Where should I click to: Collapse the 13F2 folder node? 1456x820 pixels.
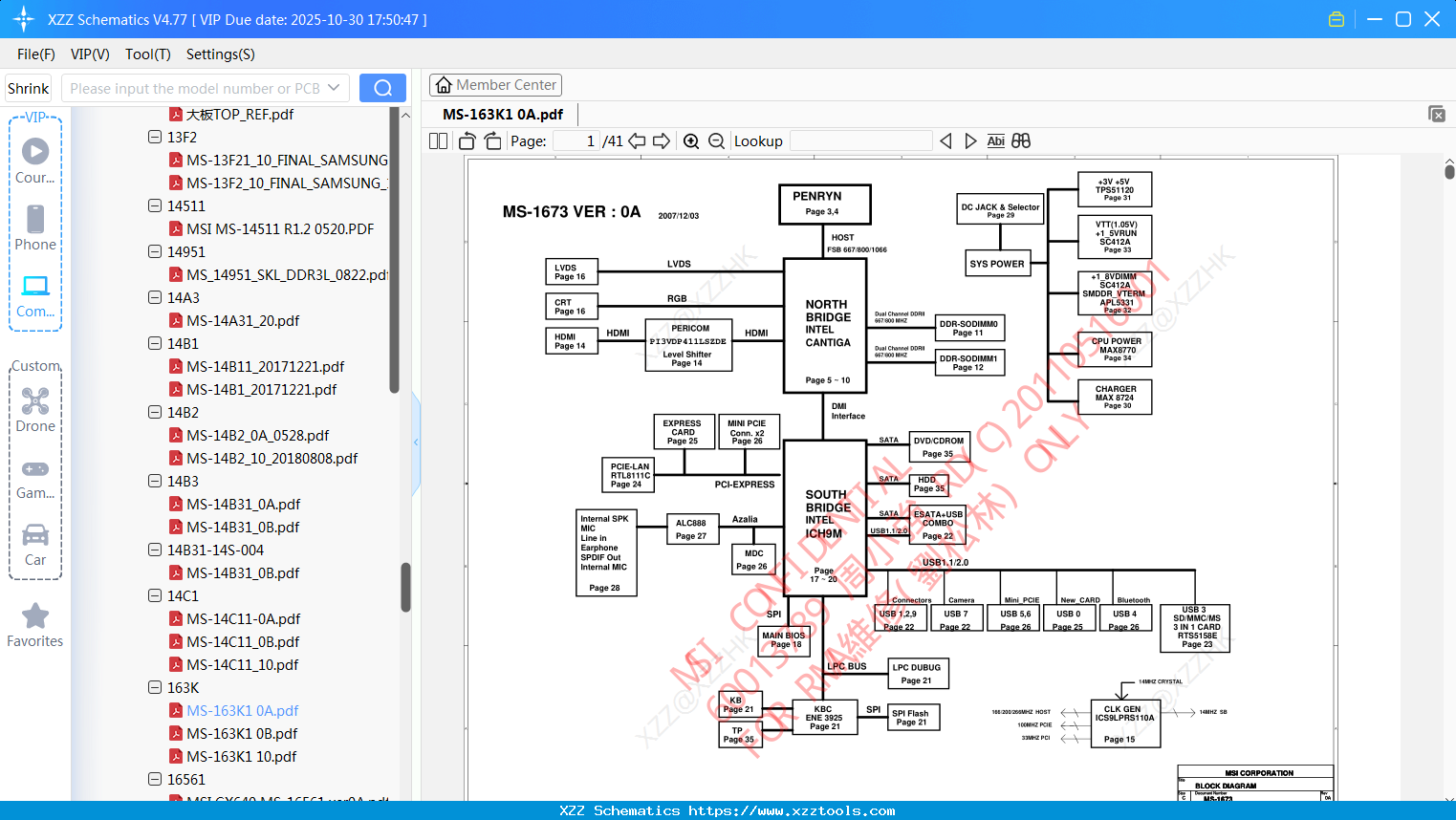155,137
